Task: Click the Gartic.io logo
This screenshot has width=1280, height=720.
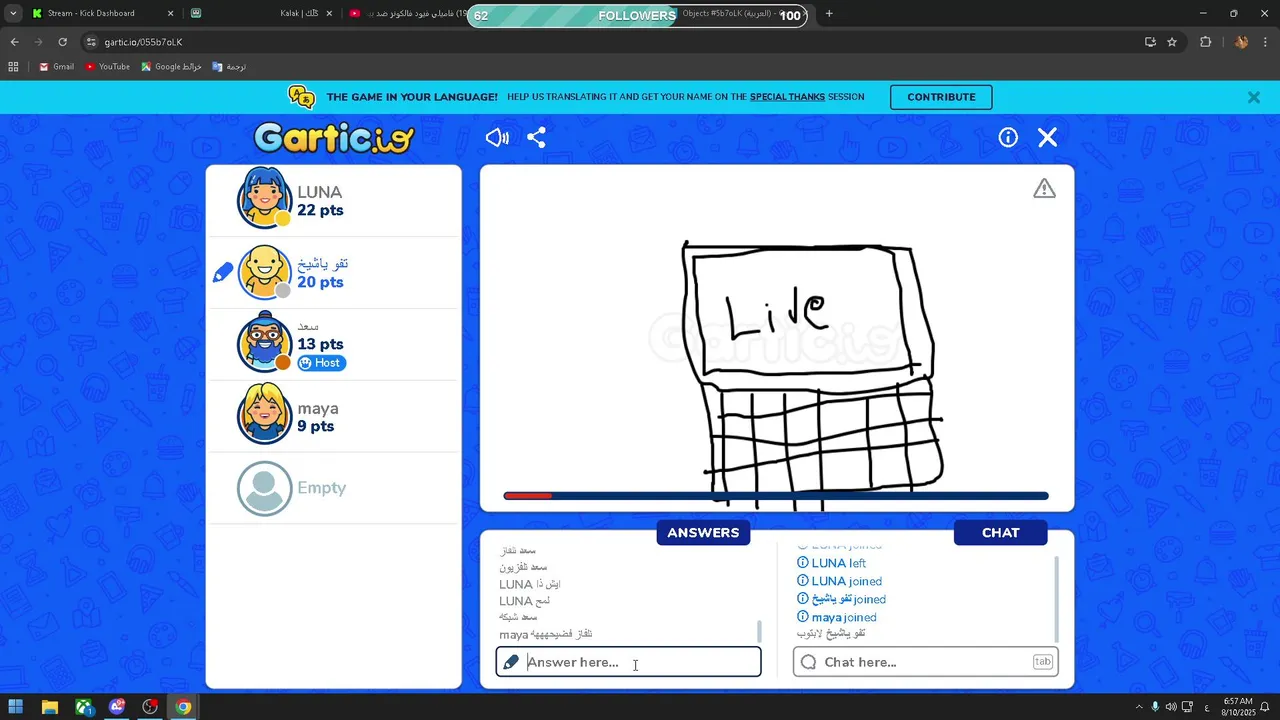Action: point(334,138)
